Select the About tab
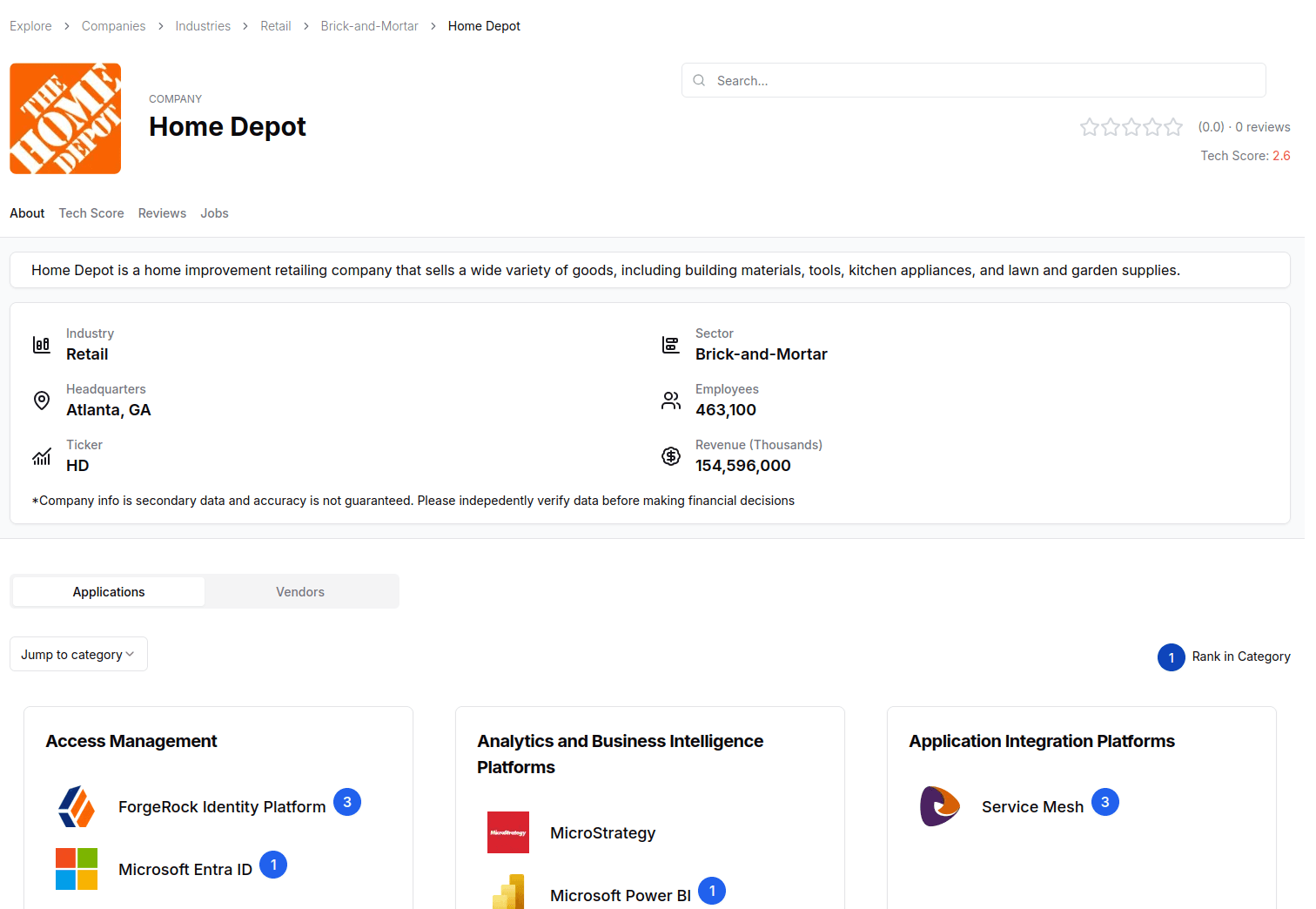 [27, 213]
